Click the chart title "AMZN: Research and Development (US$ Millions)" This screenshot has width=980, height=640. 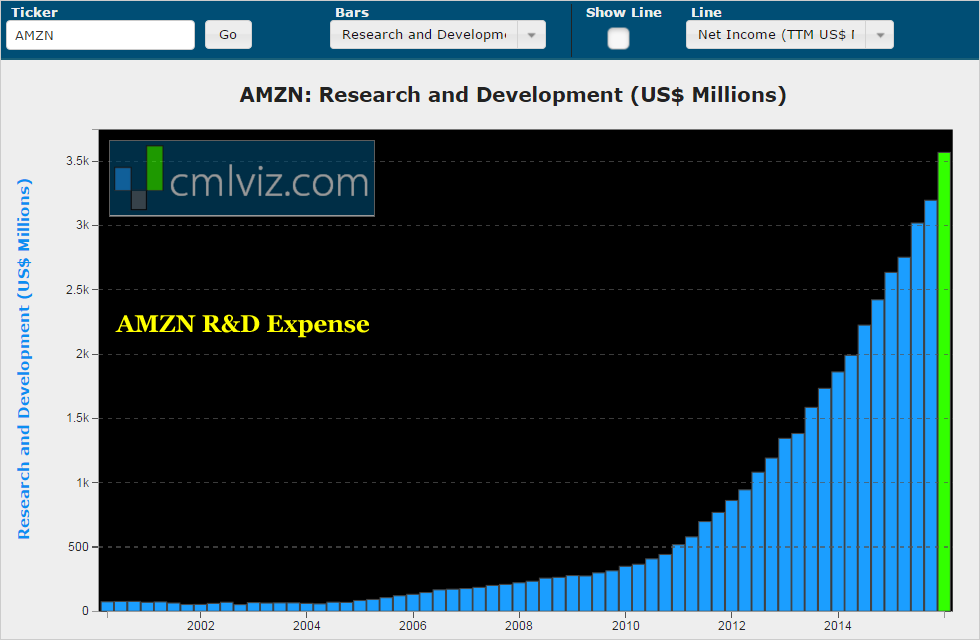click(x=513, y=94)
